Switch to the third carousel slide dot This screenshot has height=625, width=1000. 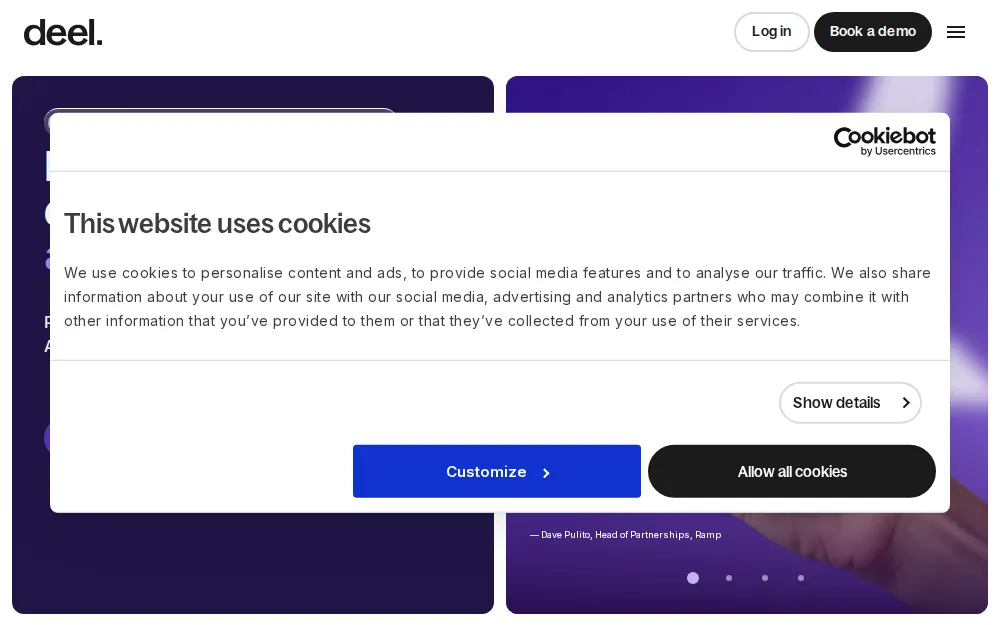point(765,578)
